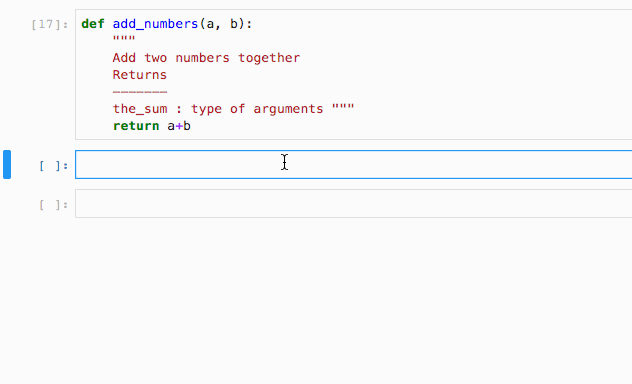The height and width of the screenshot is (384, 632).
Task: Click the_sum in the docstring
Action: (140, 109)
